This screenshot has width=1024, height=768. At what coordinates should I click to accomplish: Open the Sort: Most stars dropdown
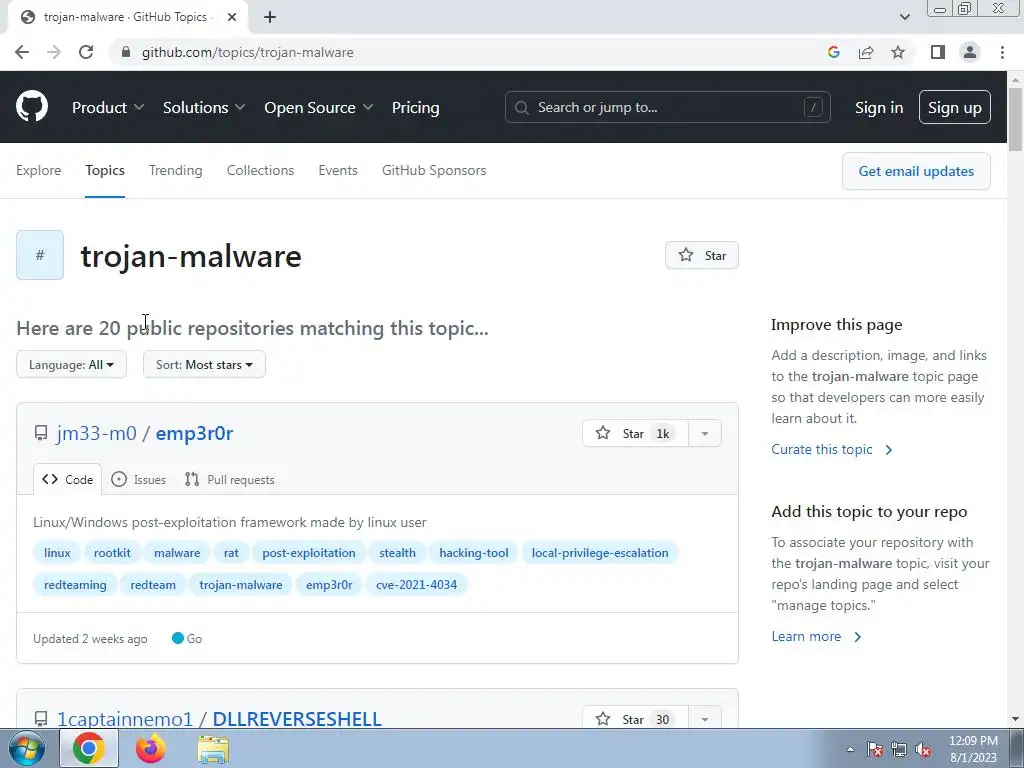[x=204, y=364]
